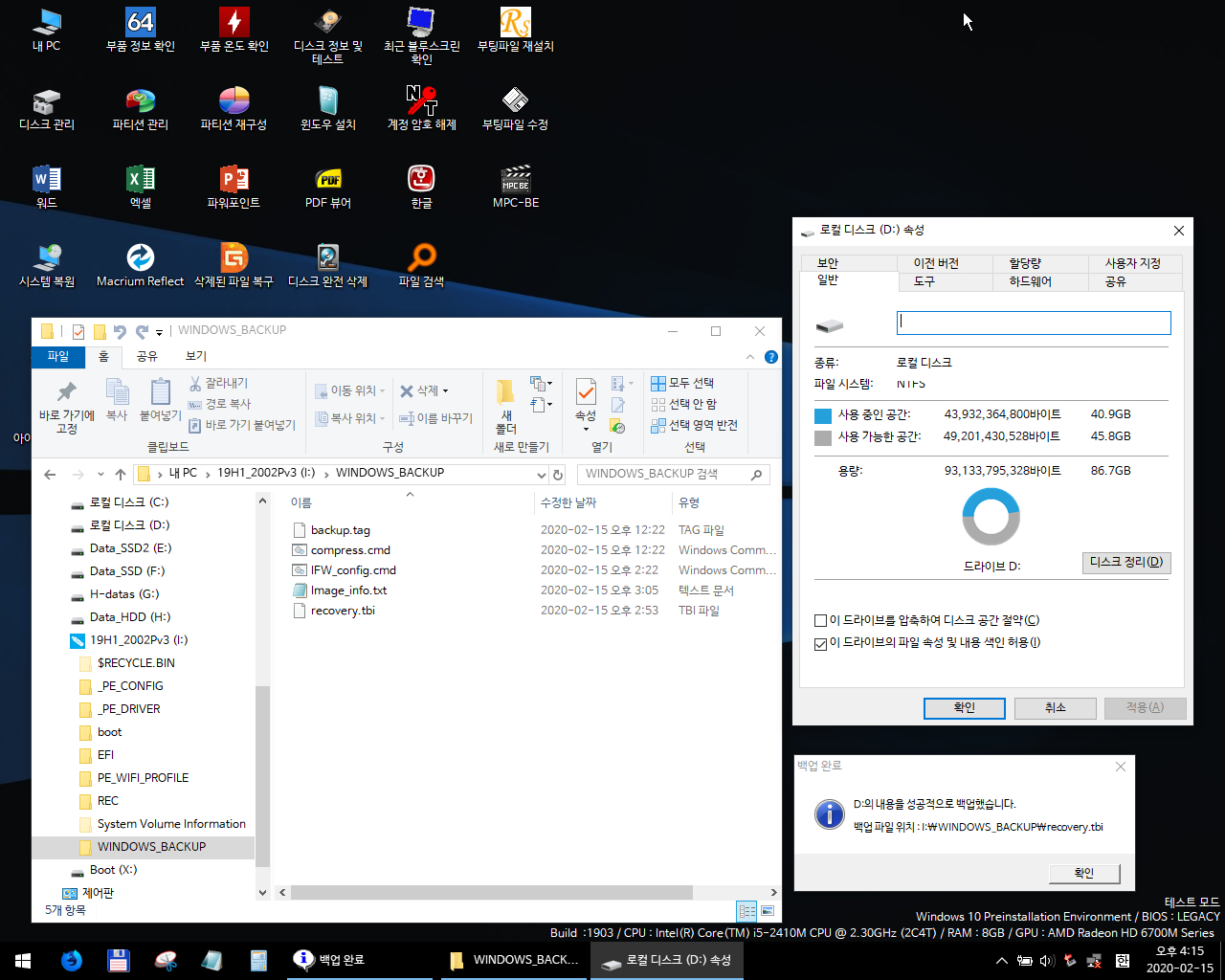Show hidden system tray icons chevron
This screenshot has width=1225, height=980.
1002,961
